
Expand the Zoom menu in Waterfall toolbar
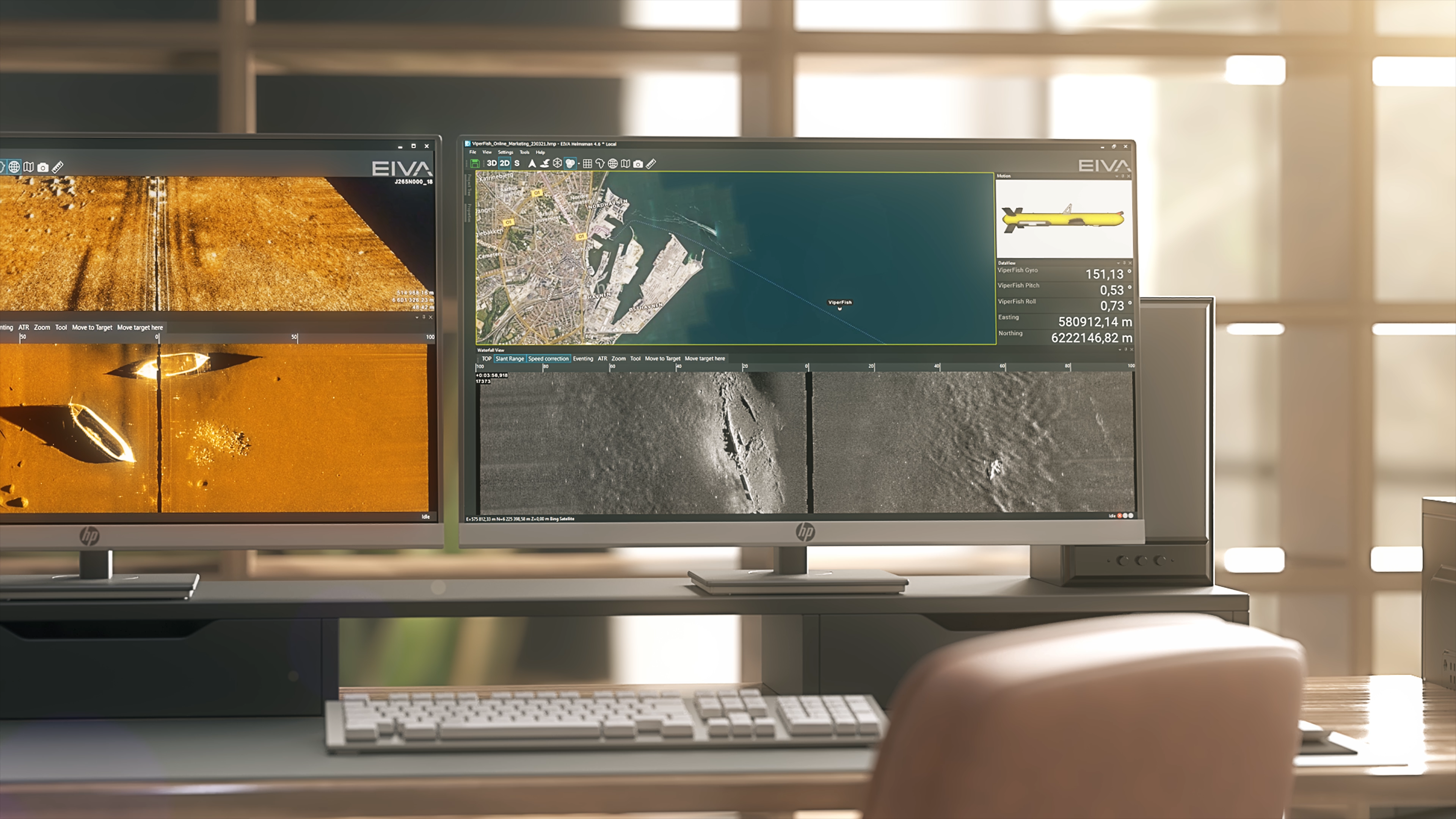(x=618, y=358)
